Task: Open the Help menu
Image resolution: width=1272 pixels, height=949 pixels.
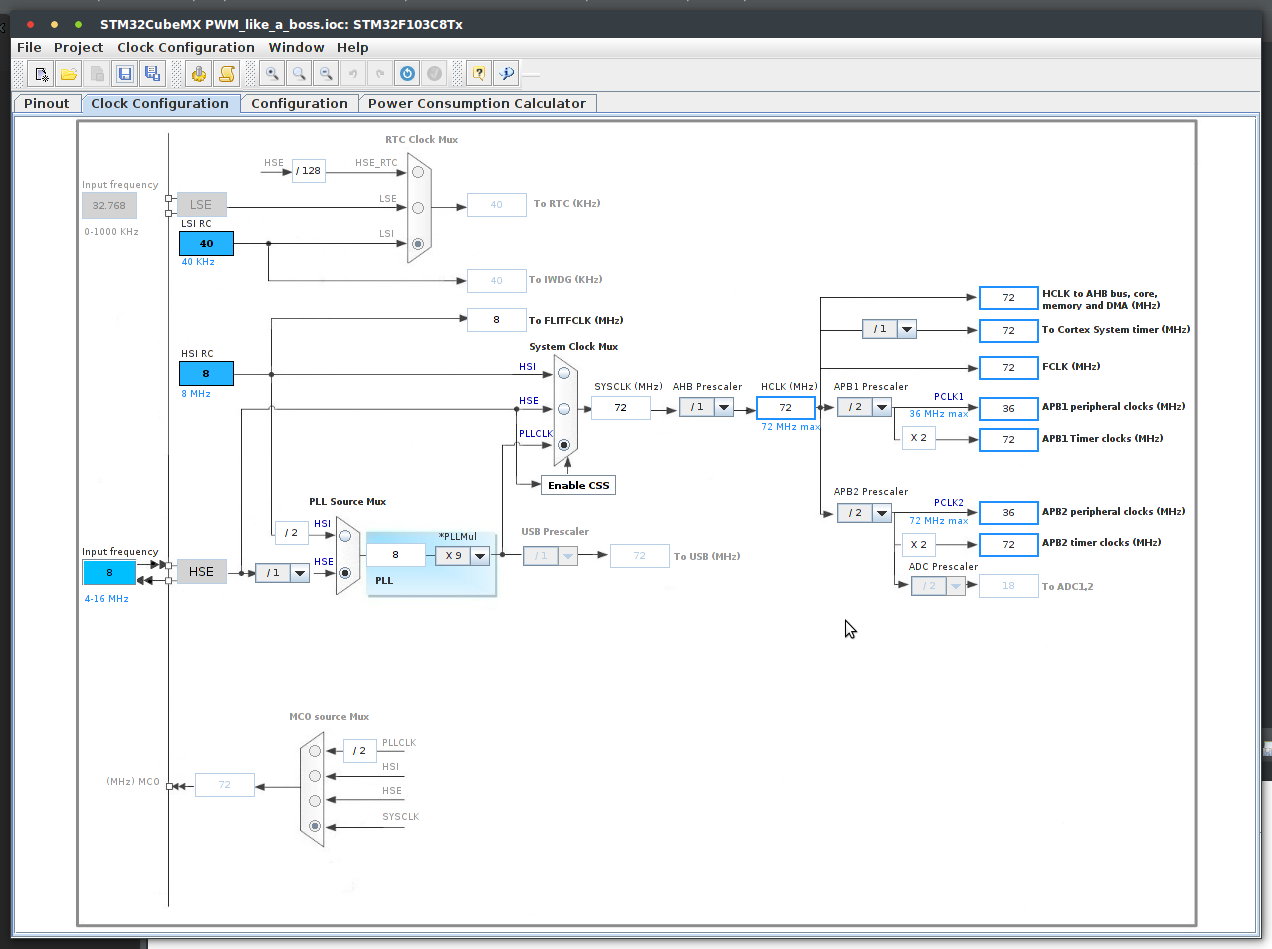Action: [x=353, y=47]
